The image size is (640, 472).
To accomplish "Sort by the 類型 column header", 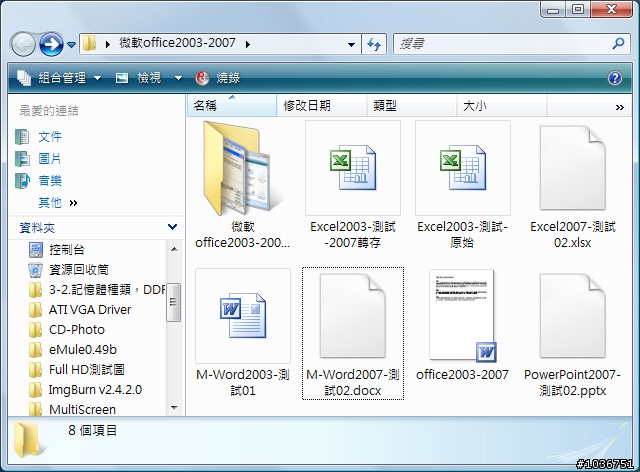I will (x=412, y=106).
